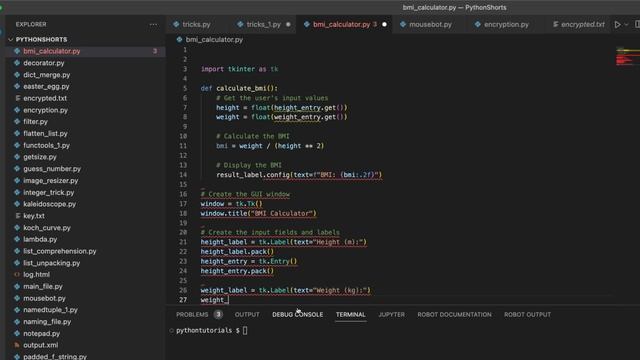
Task: Open the ROBOT OUTPUT panel tab
Action: pyautogui.click(x=527, y=315)
